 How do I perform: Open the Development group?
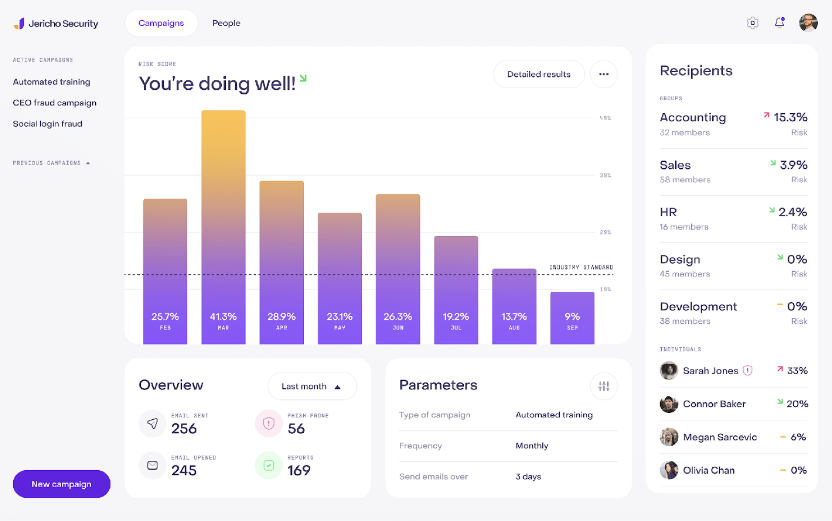pyautogui.click(x=733, y=313)
